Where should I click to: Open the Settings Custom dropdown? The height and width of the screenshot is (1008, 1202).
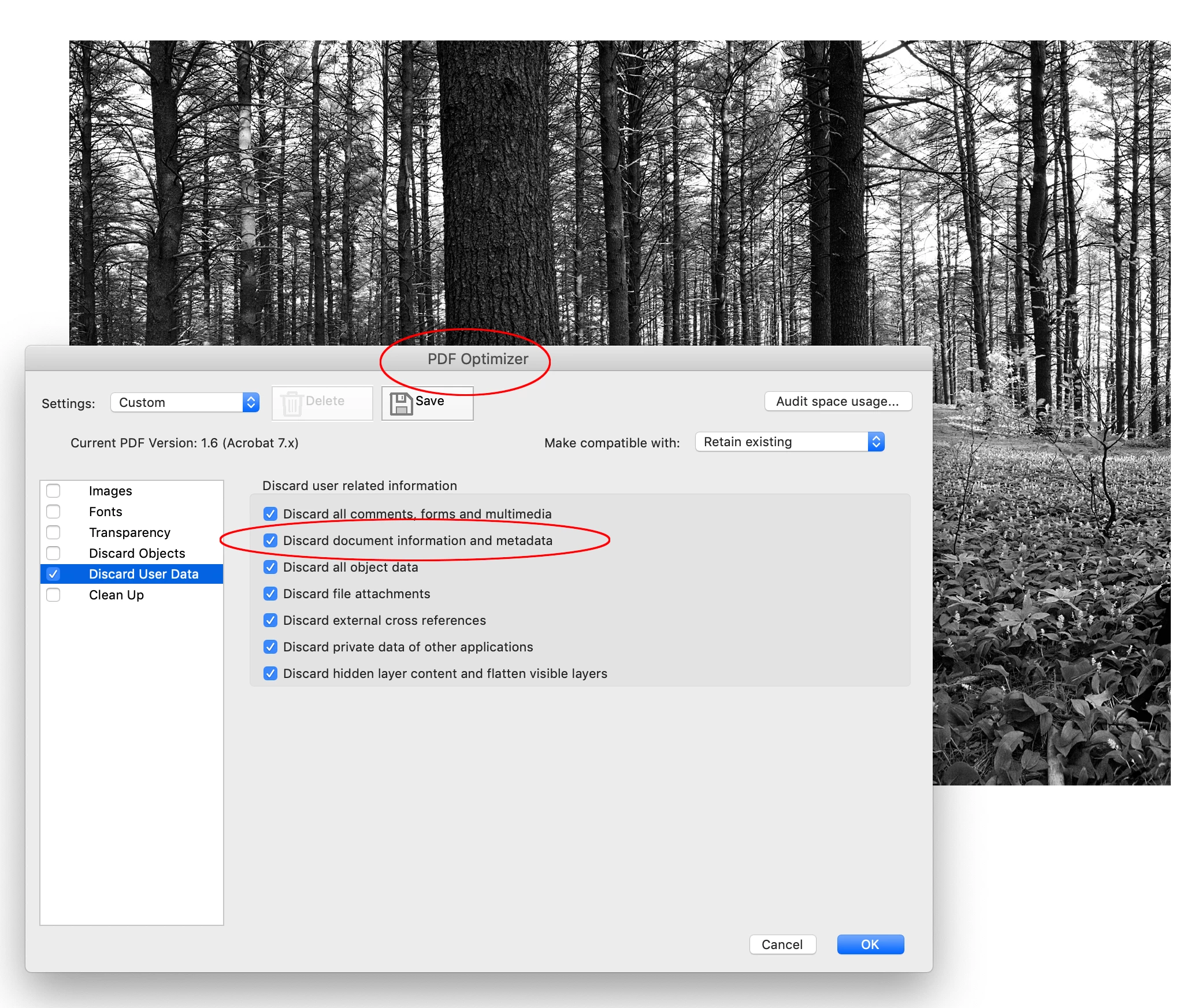tap(177, 402)
